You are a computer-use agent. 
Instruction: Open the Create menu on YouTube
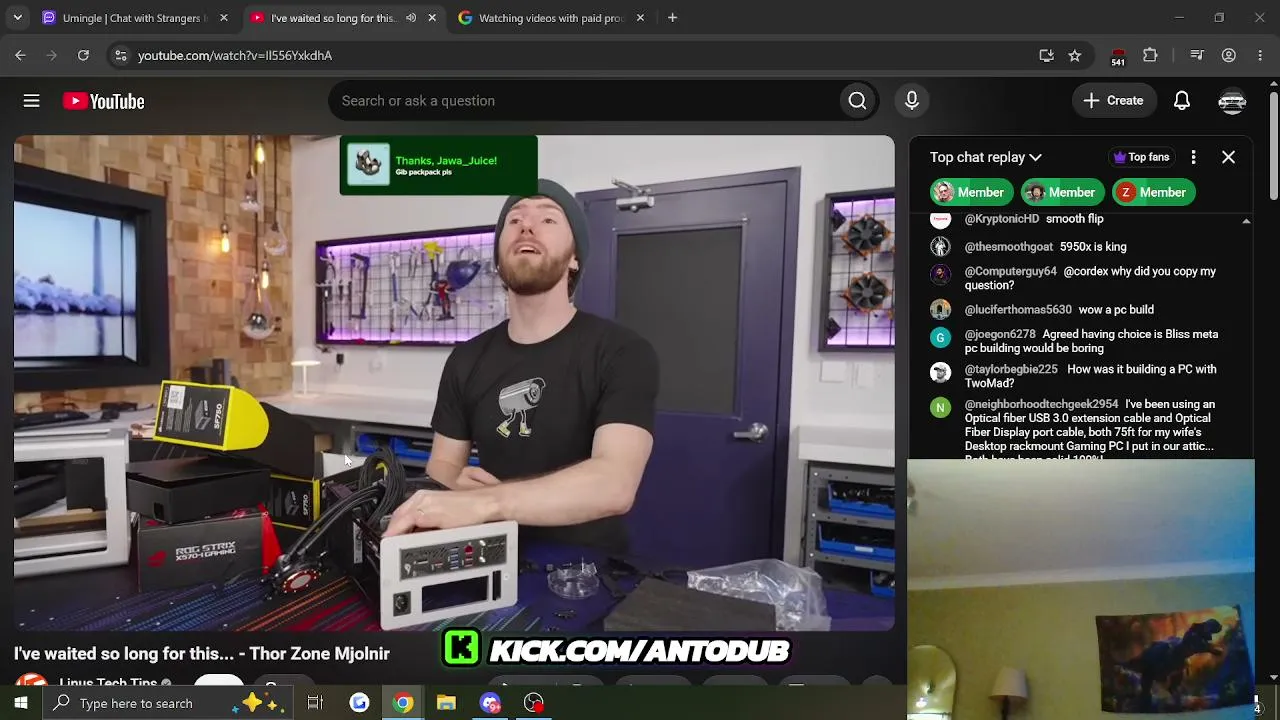[x=1113, y=101]
